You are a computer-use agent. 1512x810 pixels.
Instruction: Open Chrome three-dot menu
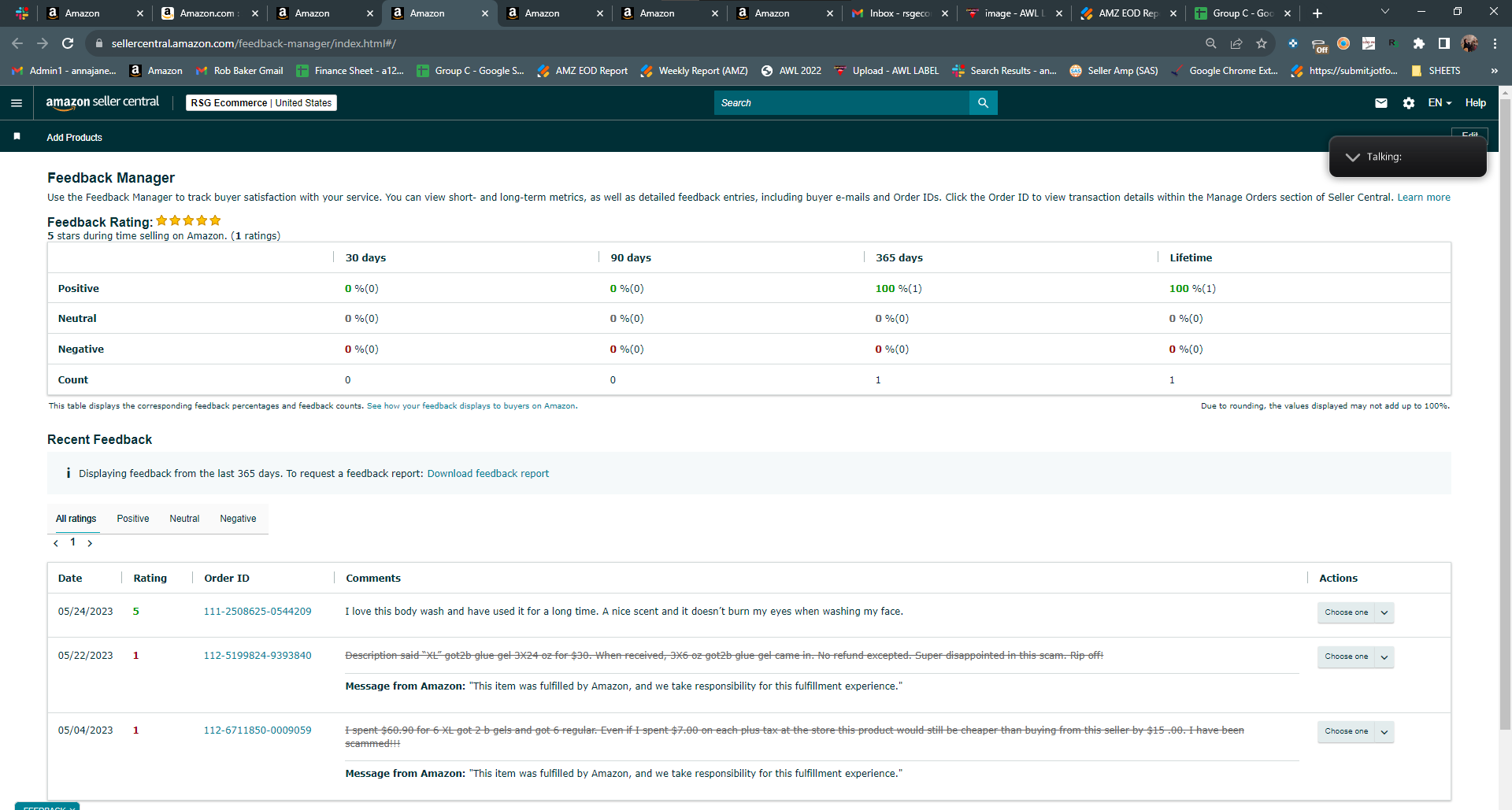pyautogui.click(x=1495, y=44)
